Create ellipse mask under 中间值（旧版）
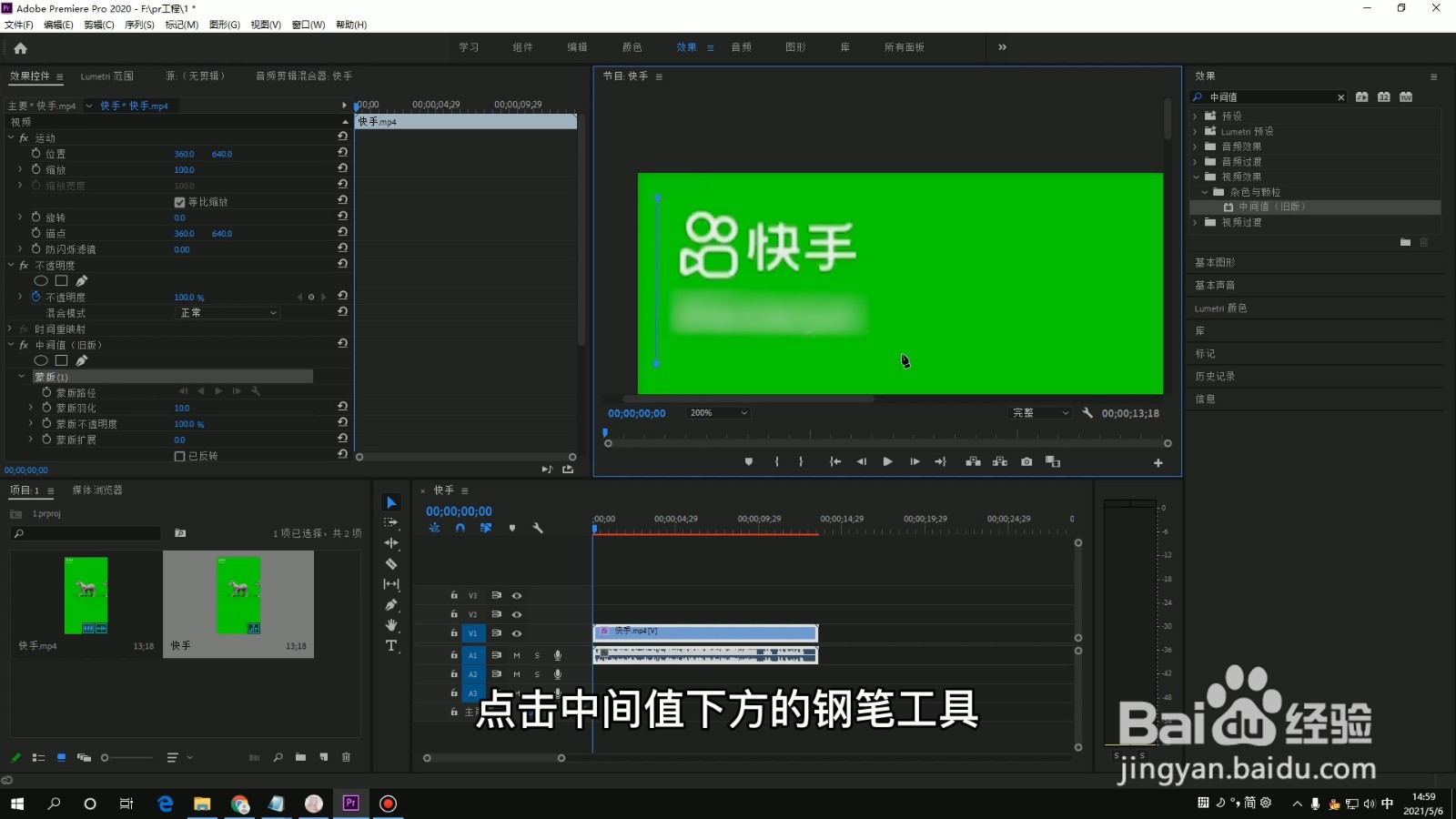 [x=41, y=360]
